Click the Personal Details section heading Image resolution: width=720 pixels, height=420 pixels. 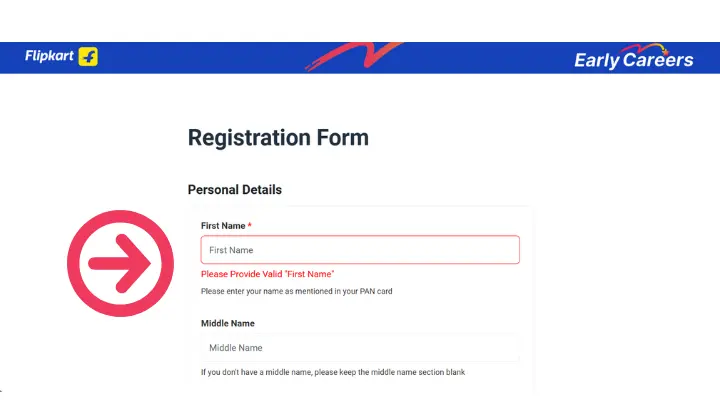tap(235, 190)
